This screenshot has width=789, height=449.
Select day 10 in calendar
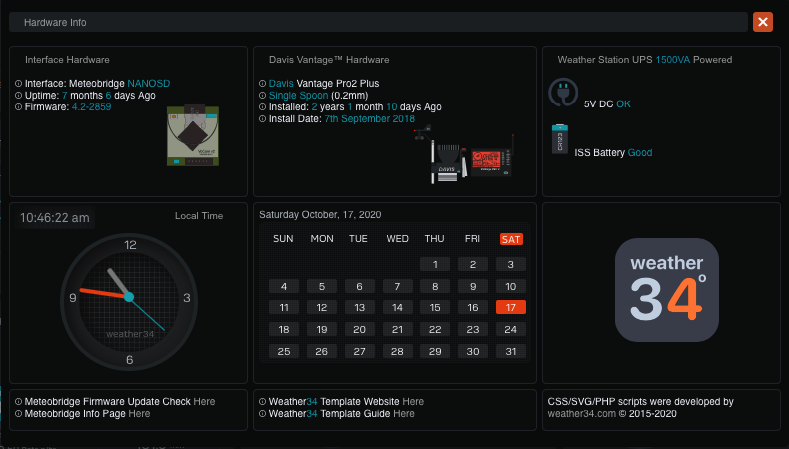511,286
